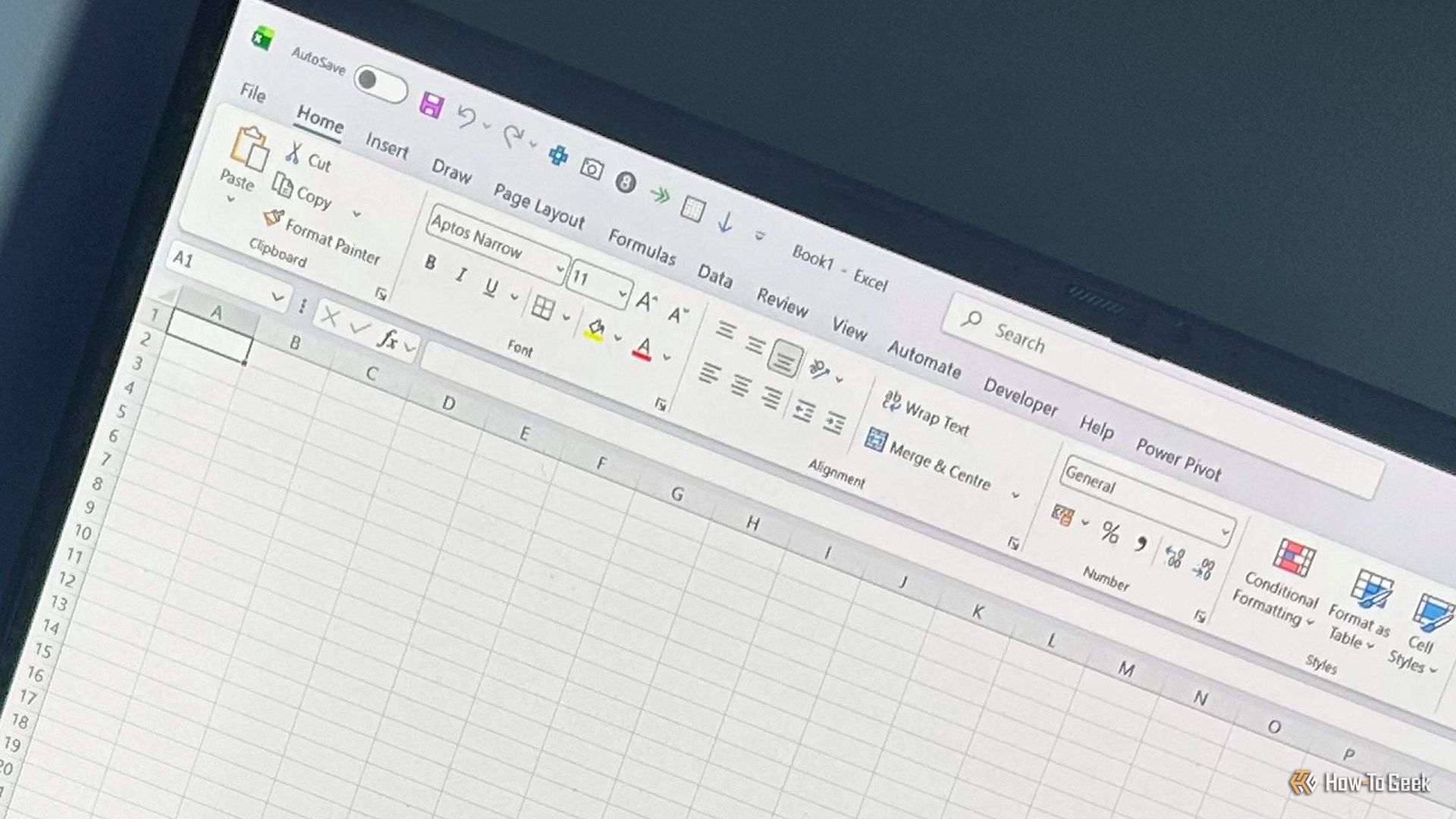Click the Undo arrow icon
The height and width of the screenshot is (819, 1456).
click(466, 116)
